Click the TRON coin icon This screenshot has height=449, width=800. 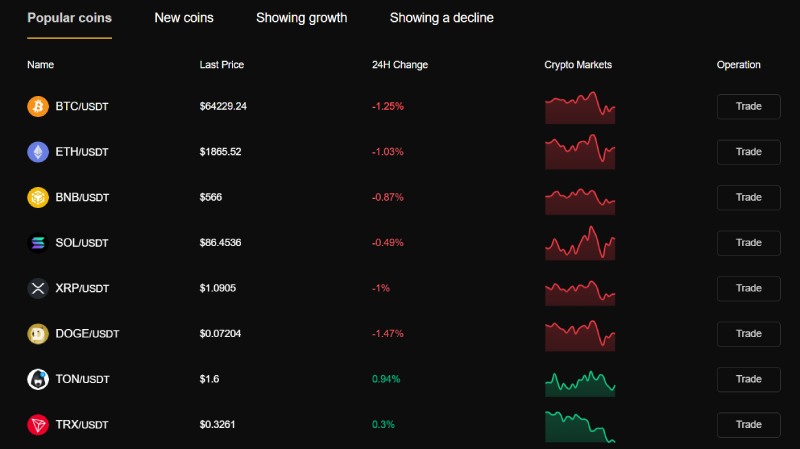click(x=38, y=425)
